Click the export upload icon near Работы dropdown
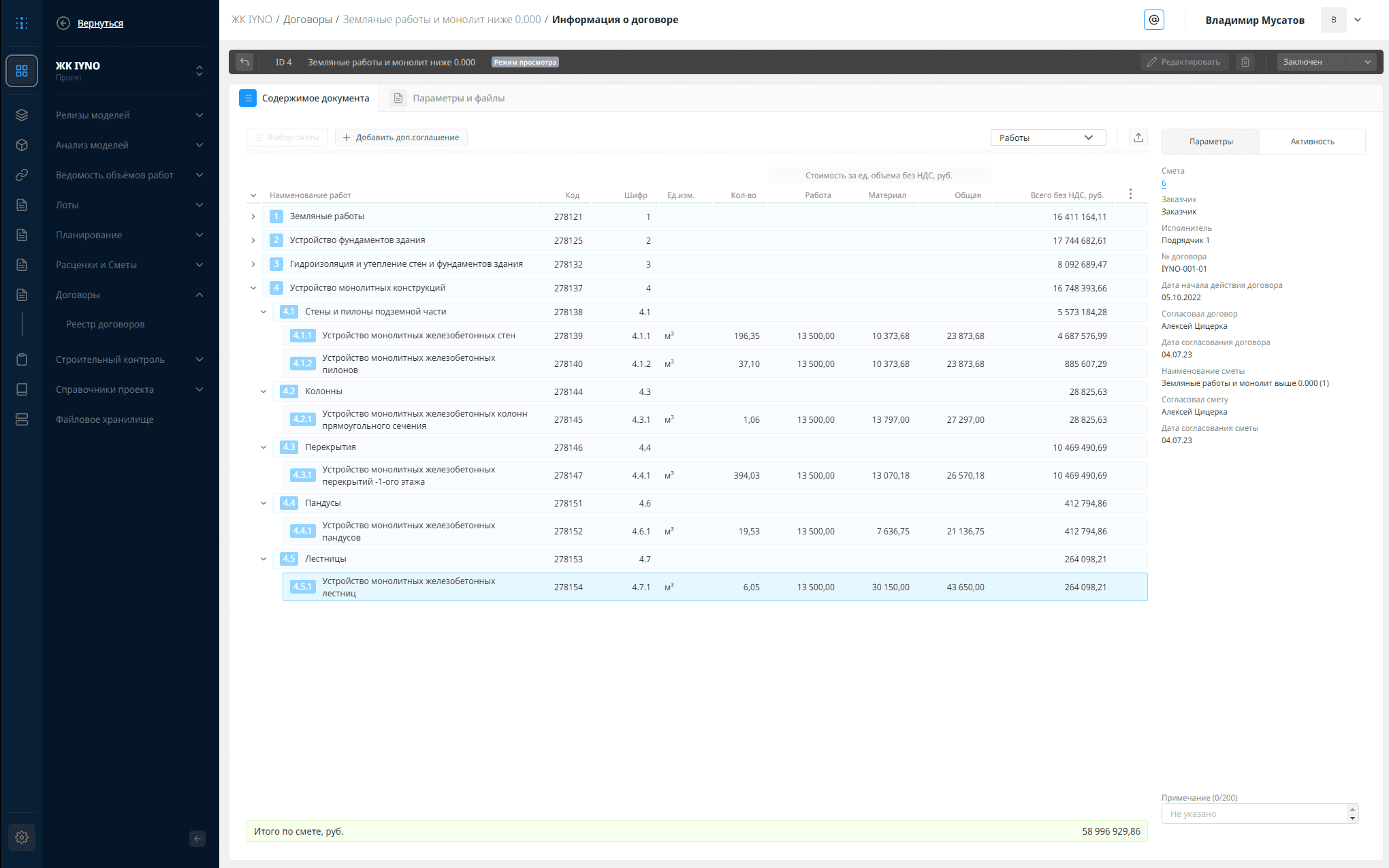 (1138, 138)
